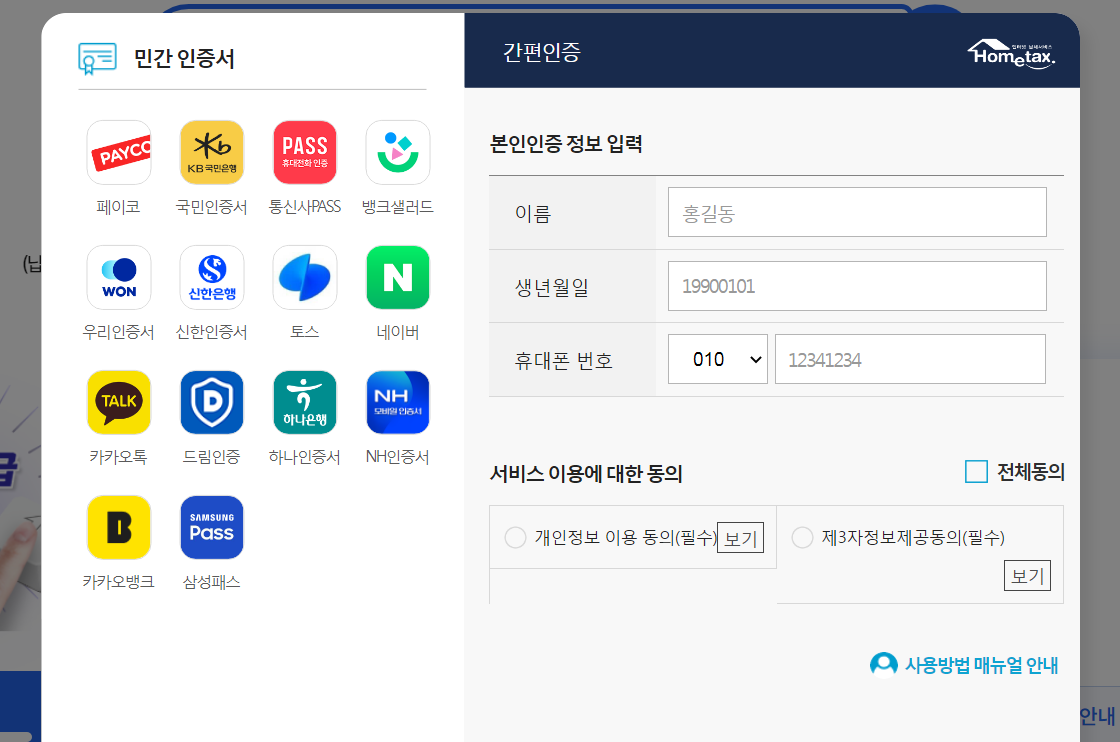Select the 통신사PASS icon
This screenshot has width=1120, height=742.
[x=305, y=152]
